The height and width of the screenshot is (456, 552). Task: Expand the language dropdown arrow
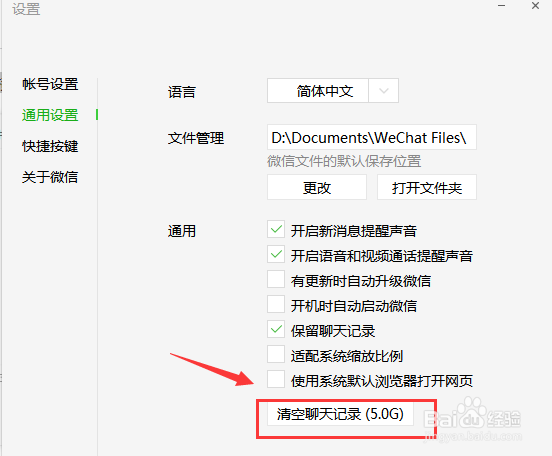pos(384,91)
